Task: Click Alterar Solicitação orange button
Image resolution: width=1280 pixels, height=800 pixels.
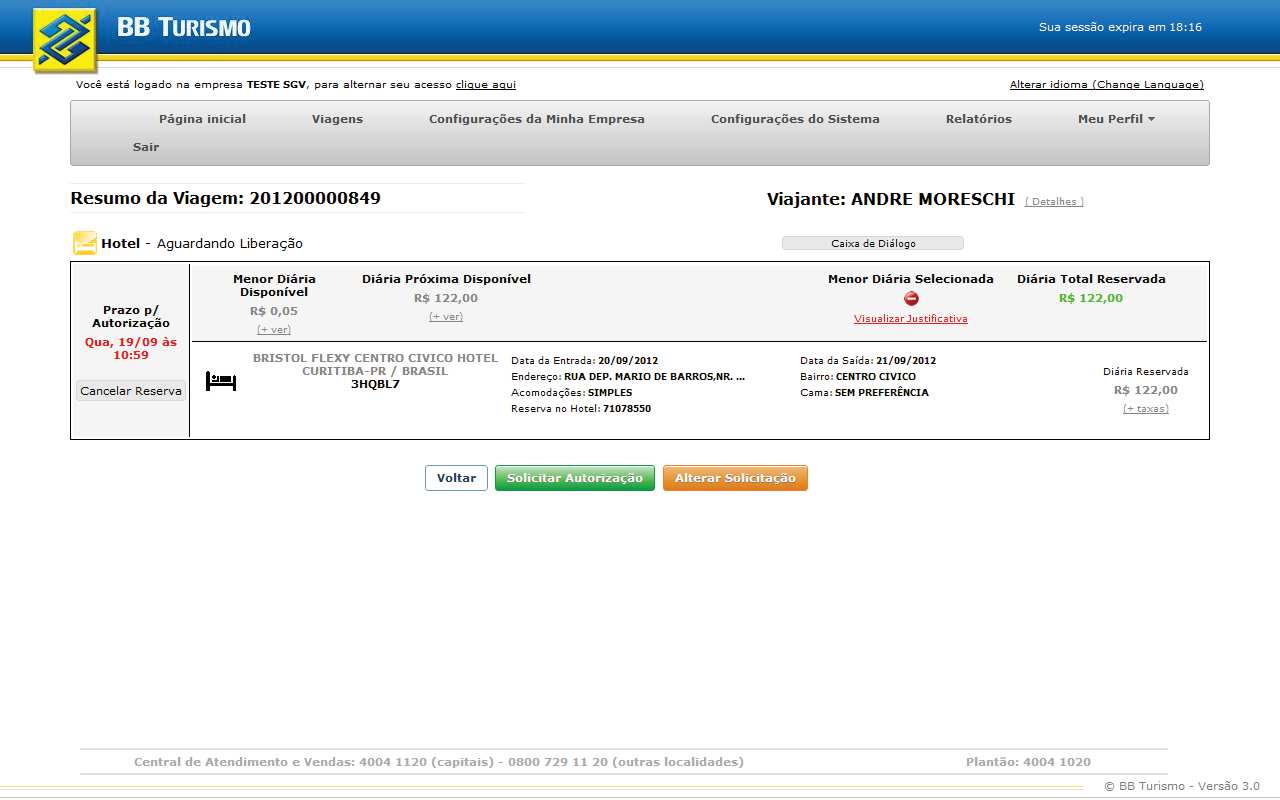Action: click(x=735, y=478)
